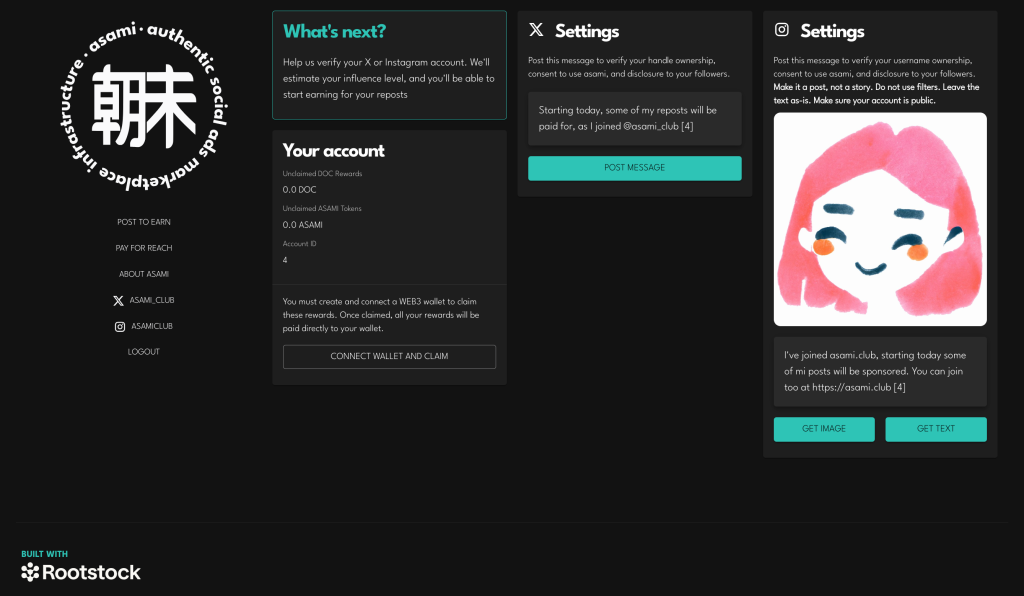Click the Instagram logo in Settings header
This screenshot has height=596, width=1024.
click(782, 29)
